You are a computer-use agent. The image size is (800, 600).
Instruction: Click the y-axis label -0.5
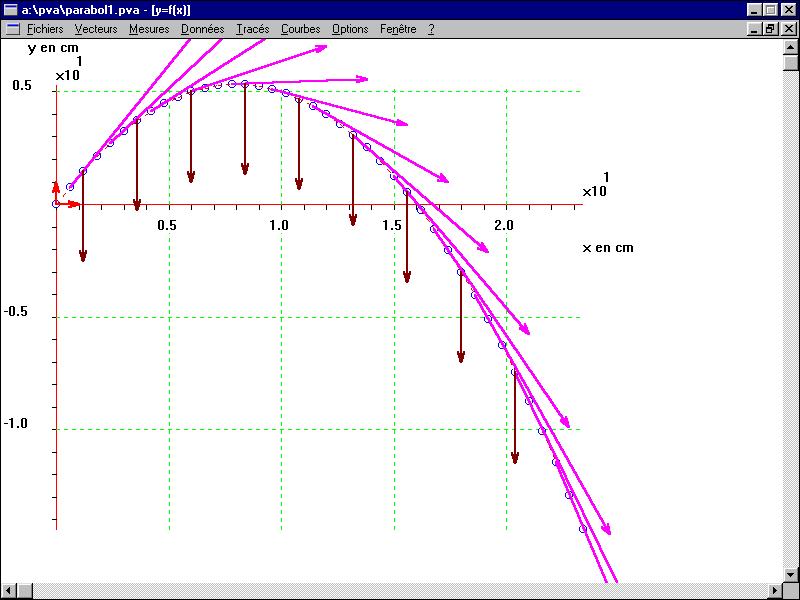pos(16,311)
